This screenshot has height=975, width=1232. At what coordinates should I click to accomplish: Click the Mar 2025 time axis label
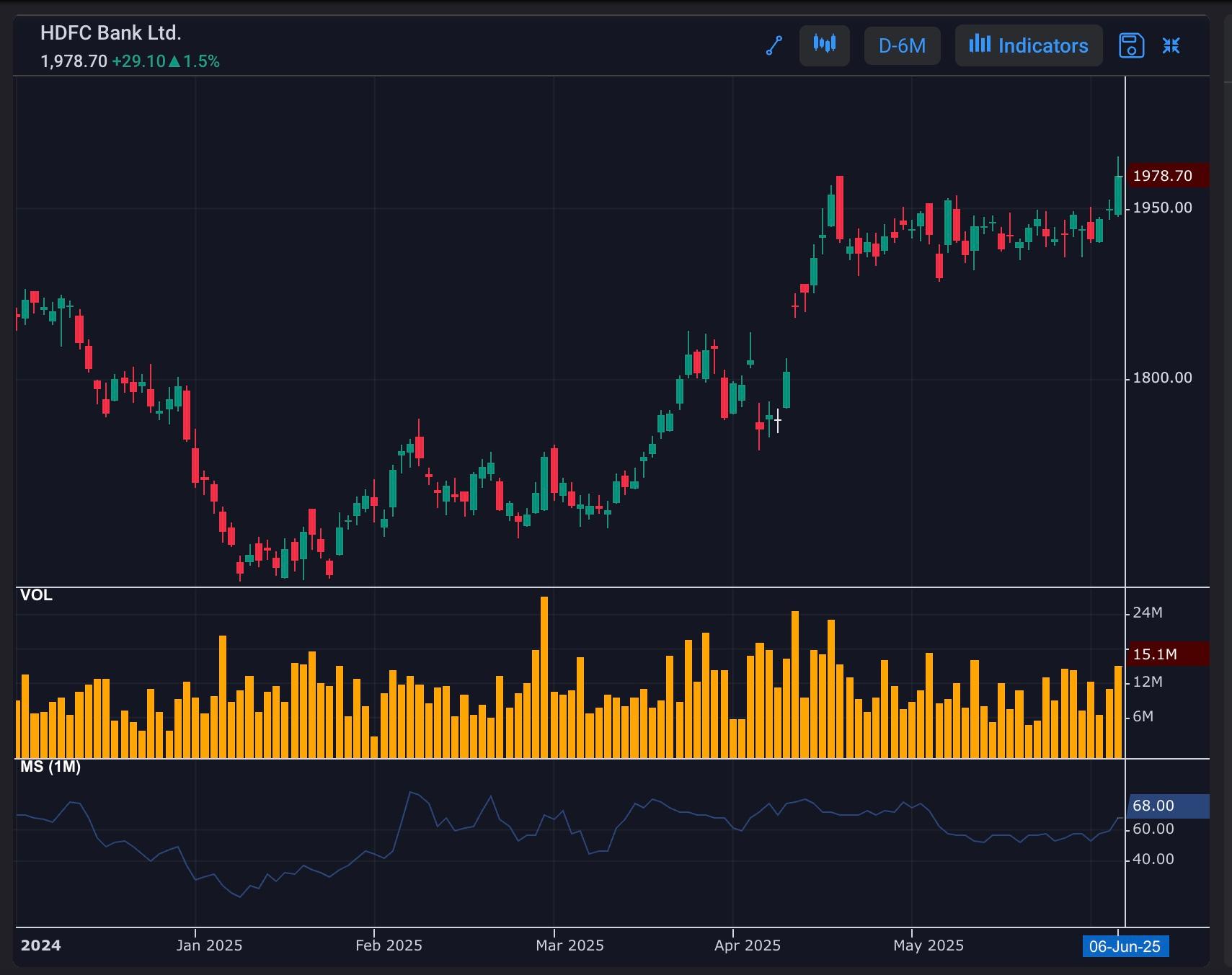pyautogui.click(x=570, y=945)
